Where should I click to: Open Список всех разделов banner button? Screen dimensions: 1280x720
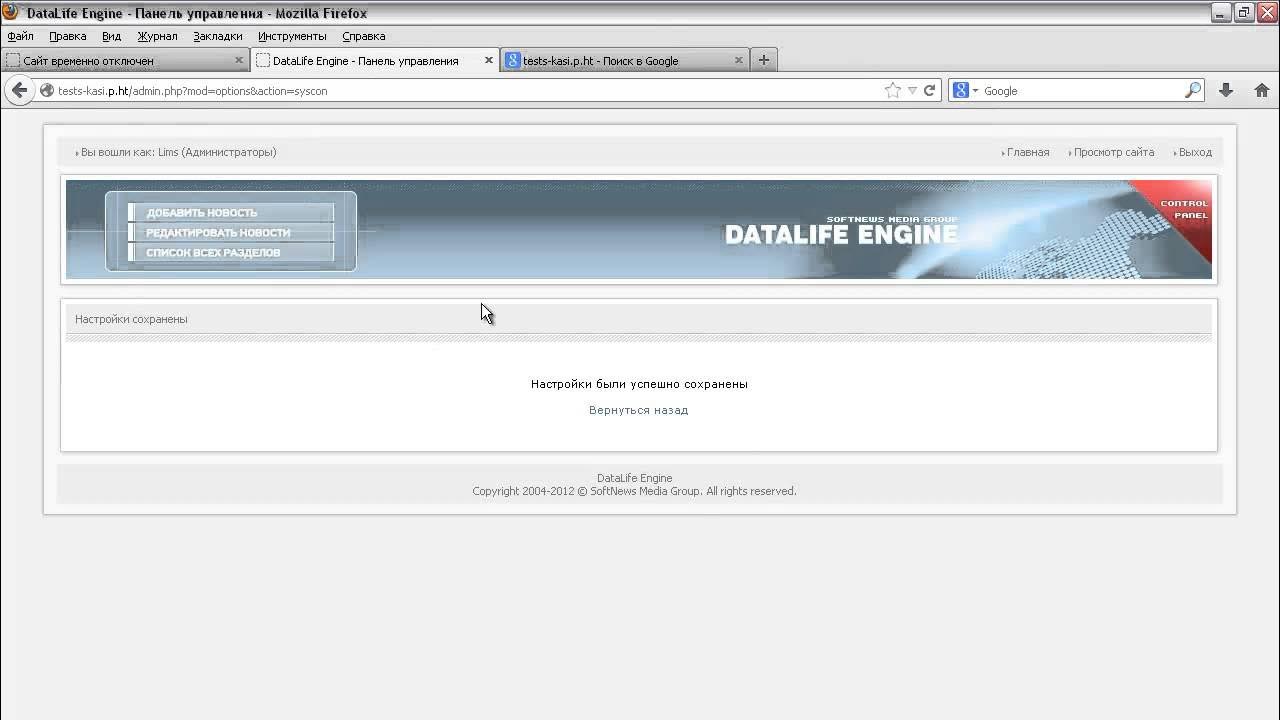point(231,252)
